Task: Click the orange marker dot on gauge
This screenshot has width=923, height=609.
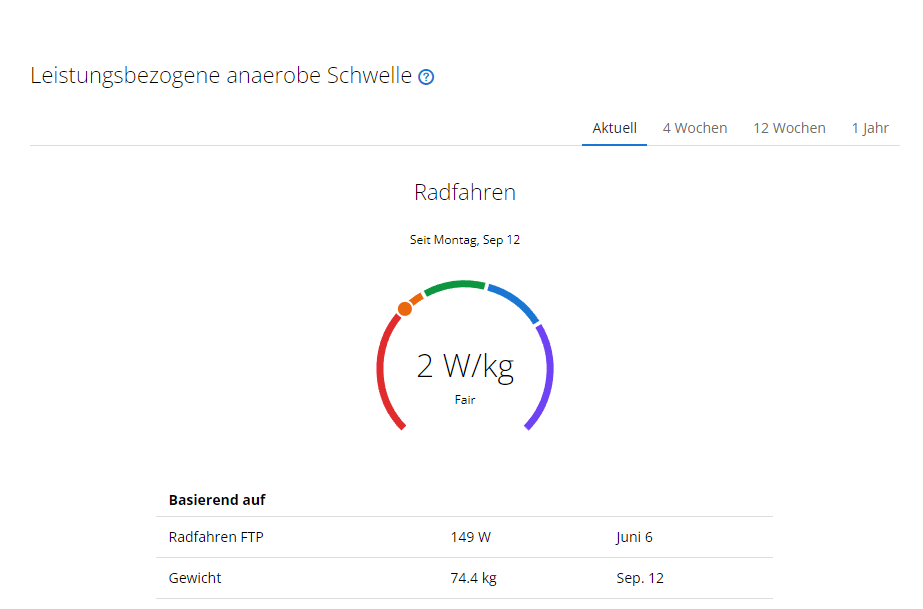Action: click(405, 308)
